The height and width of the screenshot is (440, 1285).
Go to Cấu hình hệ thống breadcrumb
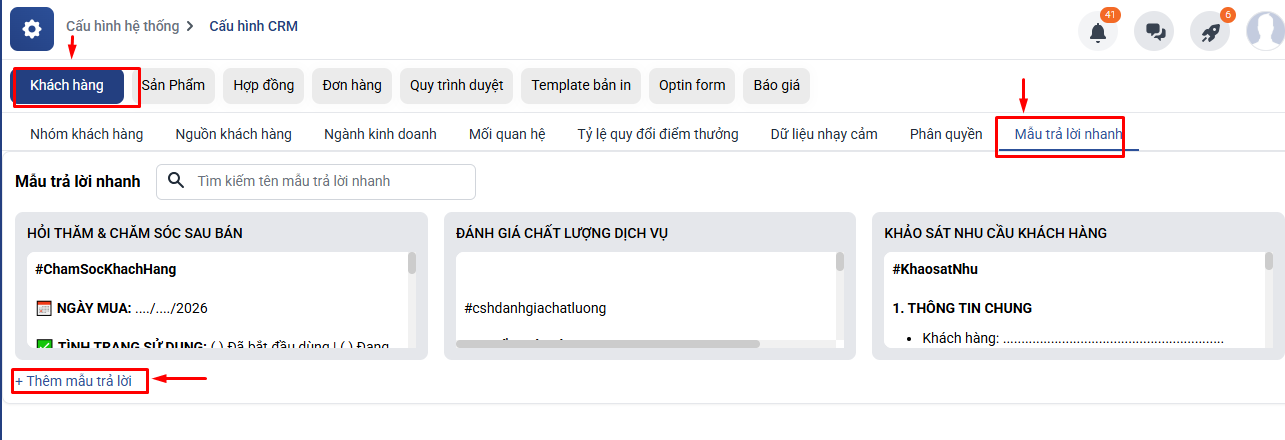click(x=122, y=26)
